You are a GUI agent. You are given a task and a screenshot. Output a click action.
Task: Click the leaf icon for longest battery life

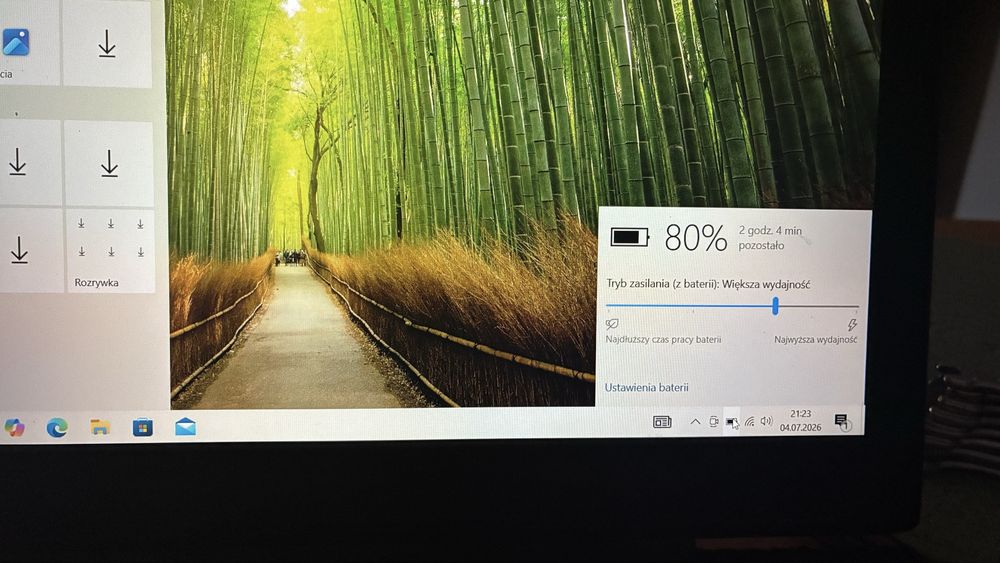point(612,324)
